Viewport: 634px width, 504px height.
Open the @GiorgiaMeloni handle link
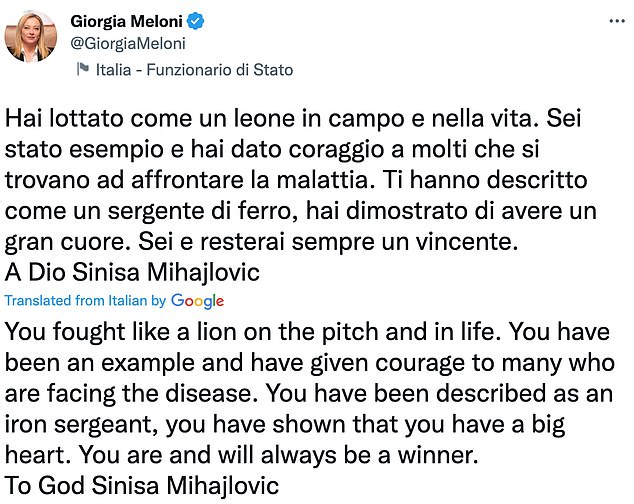128,44
